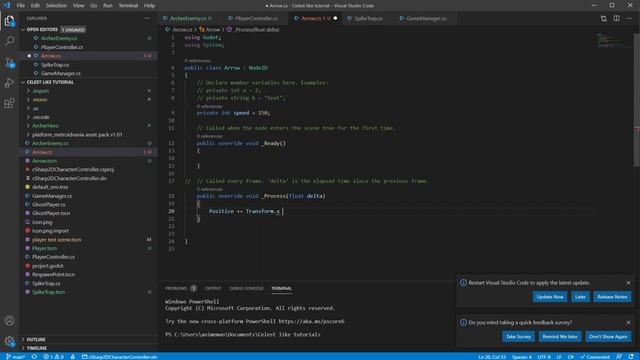
Task: Open the Selection menu
Action: (x=56, y=5)
